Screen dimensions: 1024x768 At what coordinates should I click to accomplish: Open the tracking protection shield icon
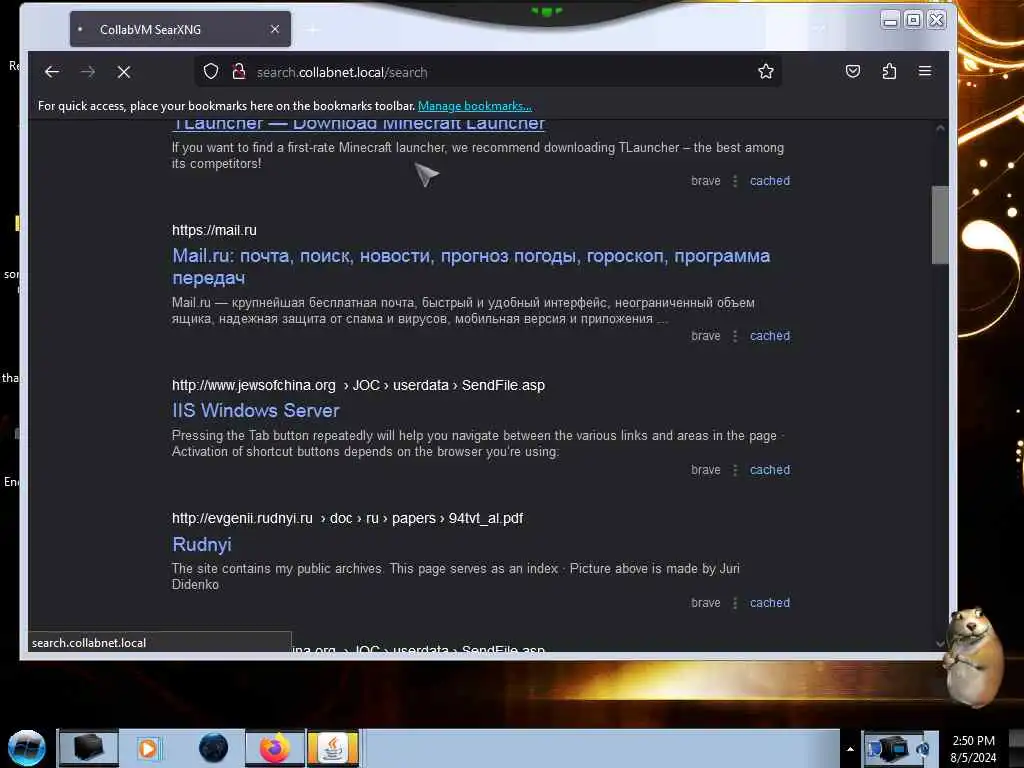point(211,71)
